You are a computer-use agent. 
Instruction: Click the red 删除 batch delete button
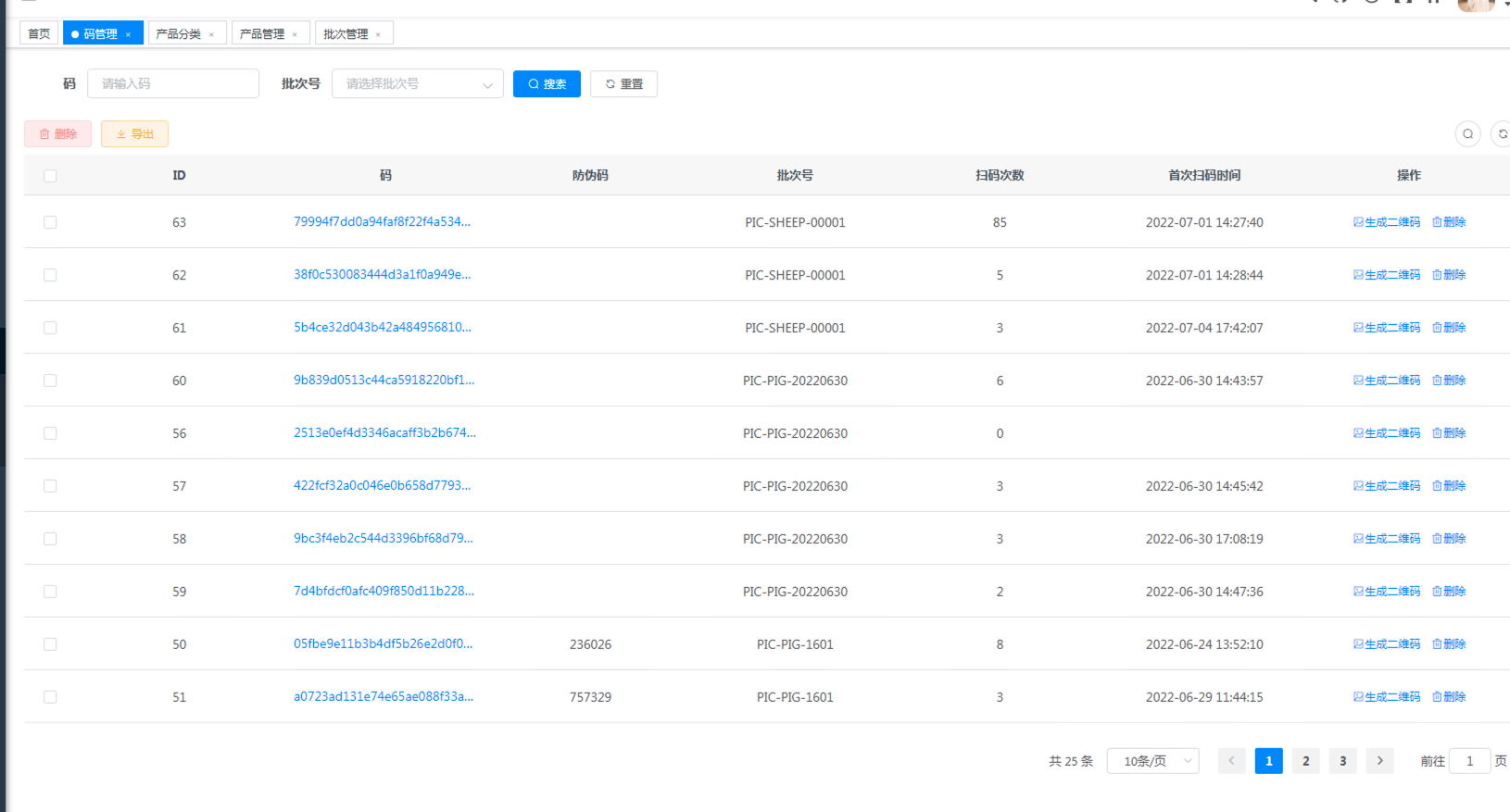point(57,134)
